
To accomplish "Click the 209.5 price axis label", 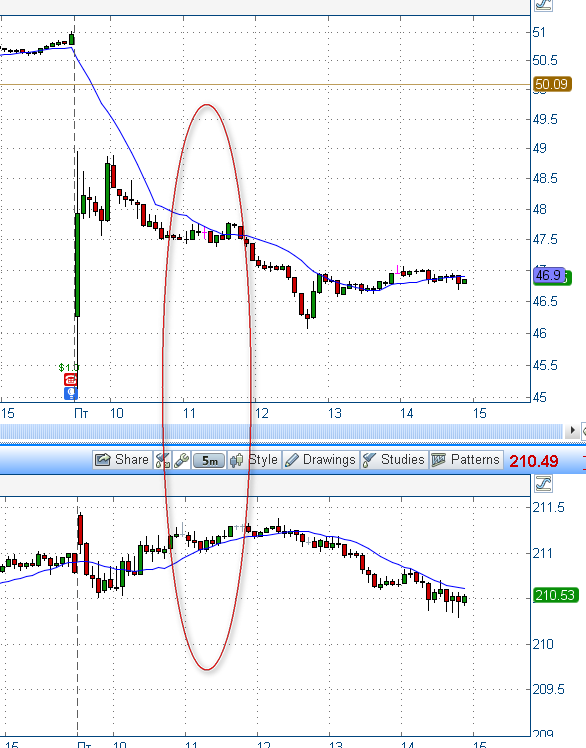I will [548, 689].
